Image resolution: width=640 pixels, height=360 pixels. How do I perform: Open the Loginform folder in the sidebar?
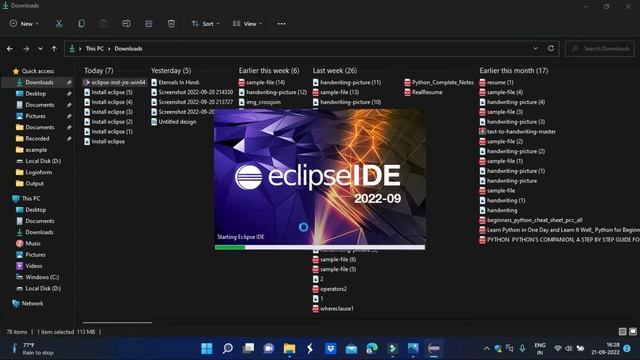[38, 172]
